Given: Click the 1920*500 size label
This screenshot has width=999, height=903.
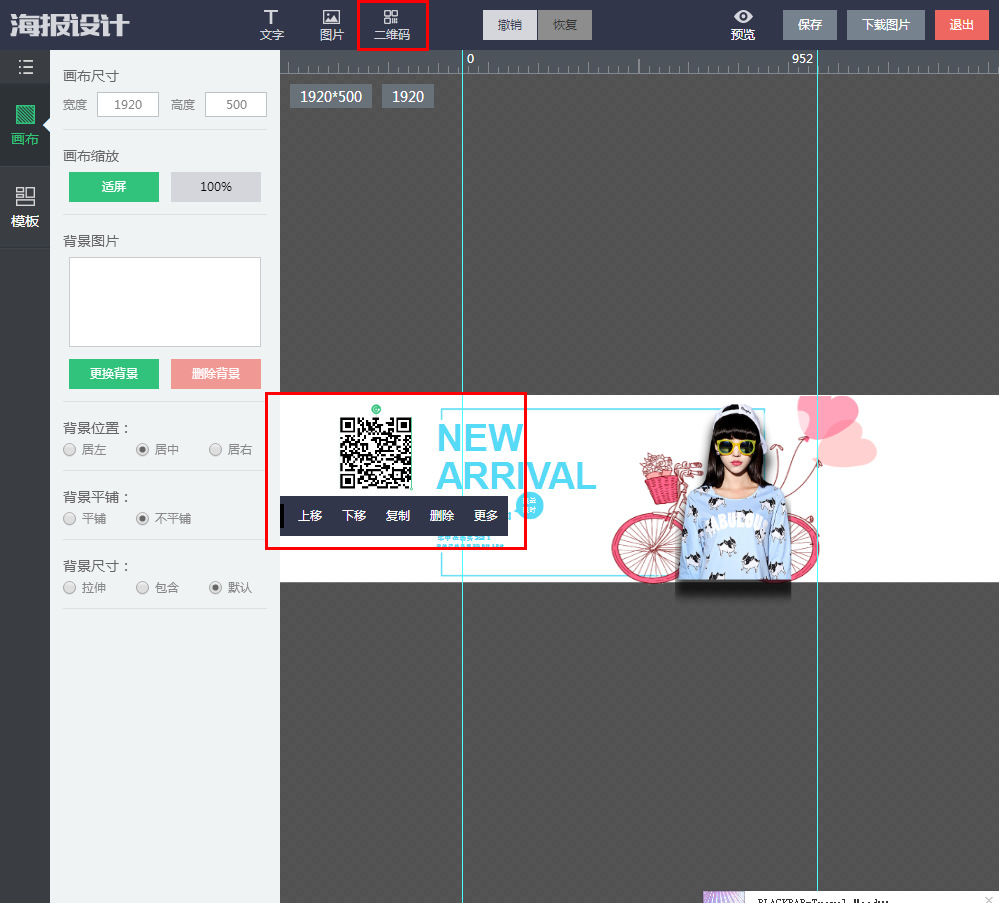Looking at the screenshot, I should 331,96.
